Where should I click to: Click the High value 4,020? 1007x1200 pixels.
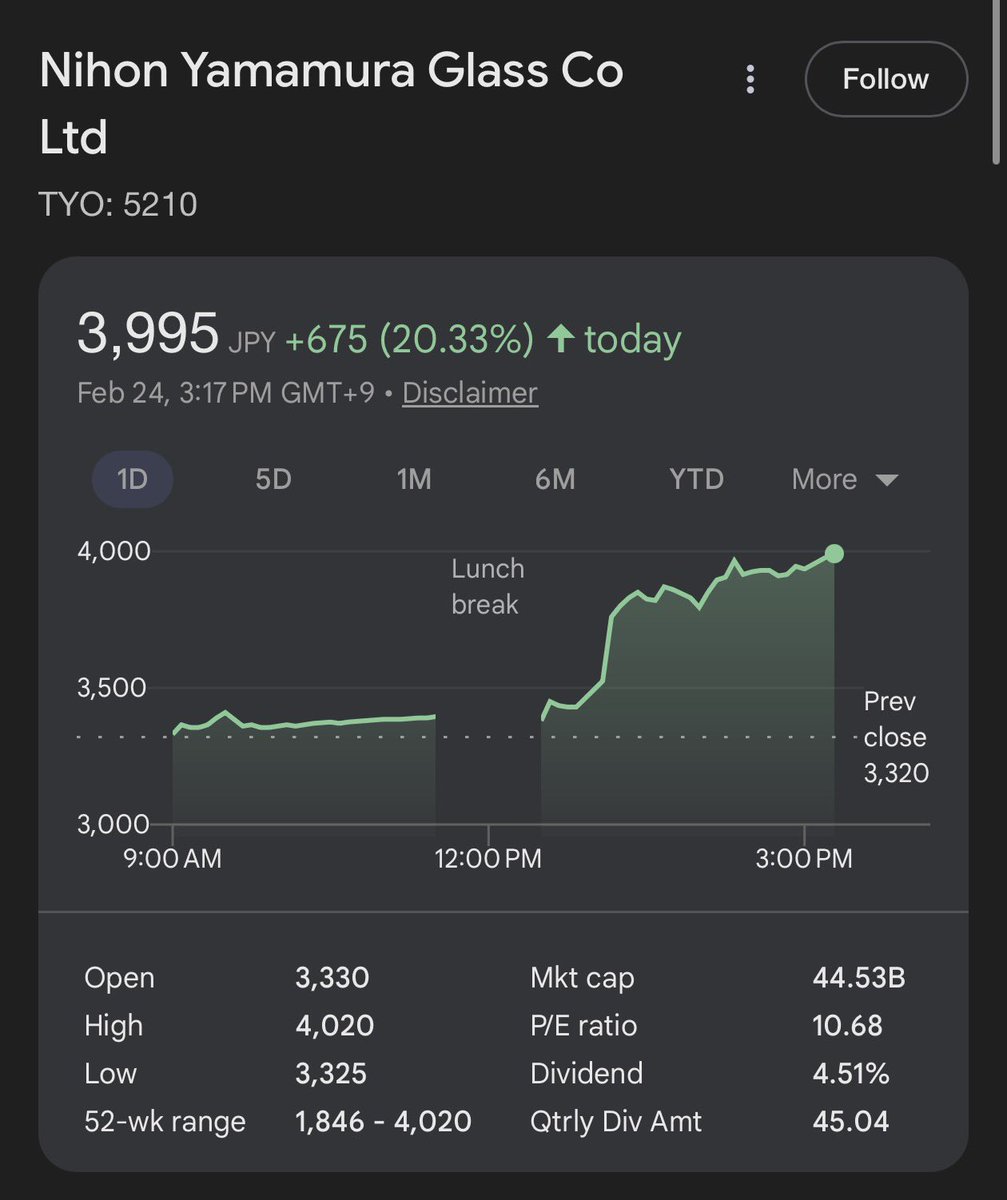[x=334, y=1025]
